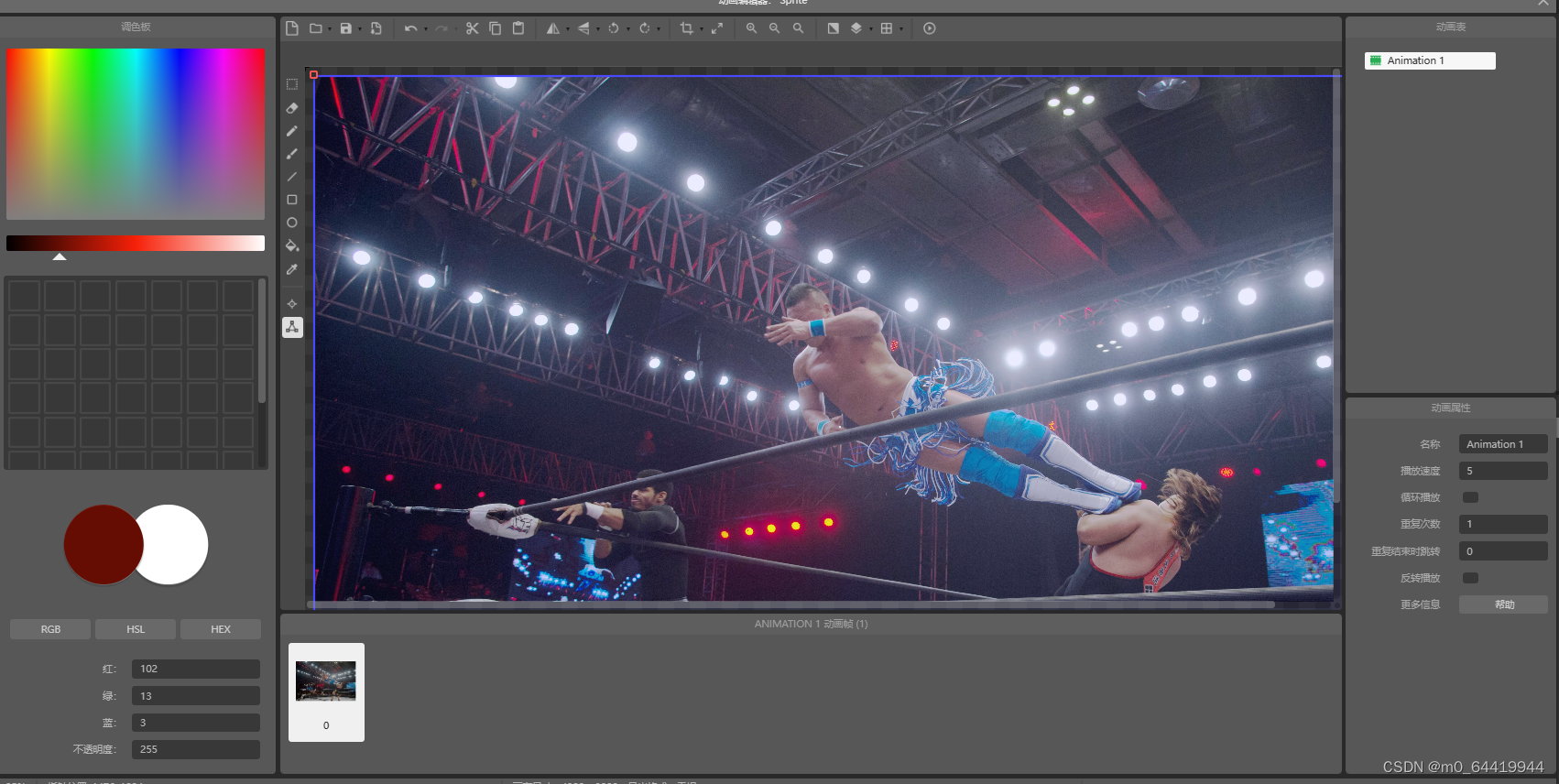Copy with the toolbar copy icon

[x=496, y=28]
